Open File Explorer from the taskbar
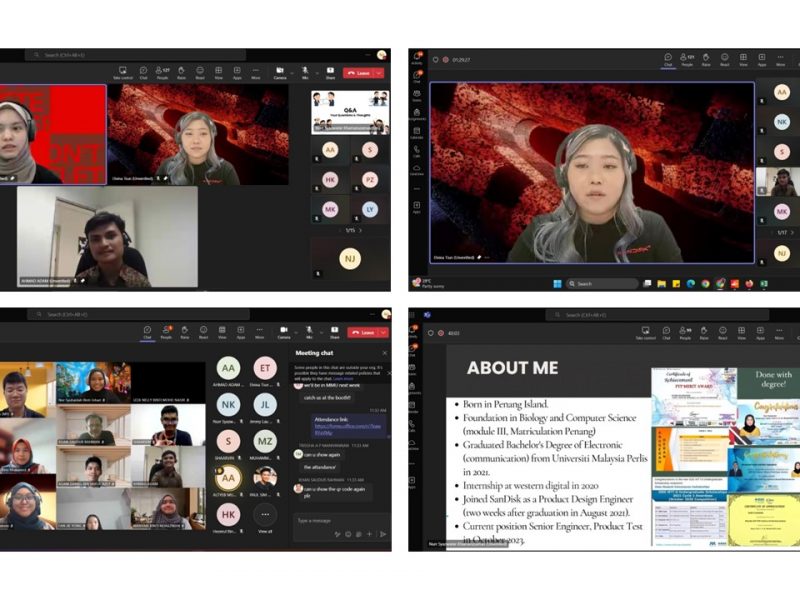Viewport: 800px width, 600px height. (x=662, y=284)
